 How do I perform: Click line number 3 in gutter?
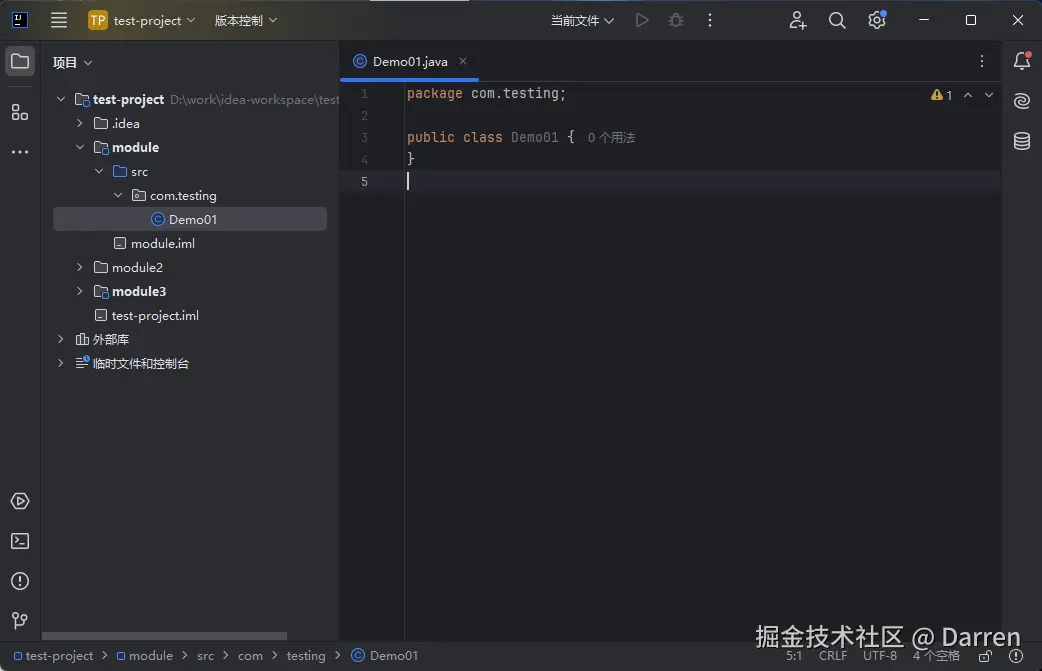tap(364, 138)
